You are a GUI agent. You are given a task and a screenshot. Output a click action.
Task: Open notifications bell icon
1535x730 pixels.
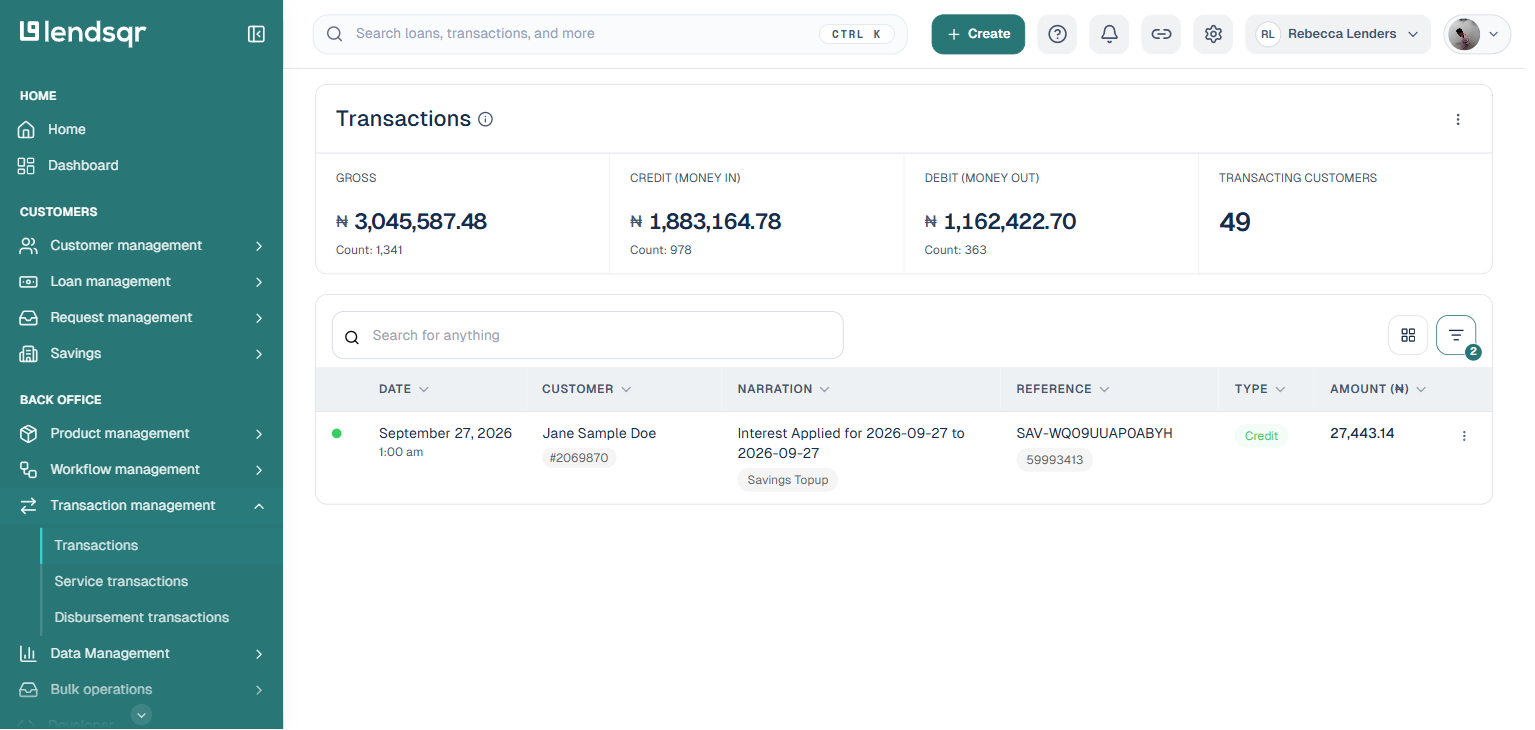coord(1109,34)
